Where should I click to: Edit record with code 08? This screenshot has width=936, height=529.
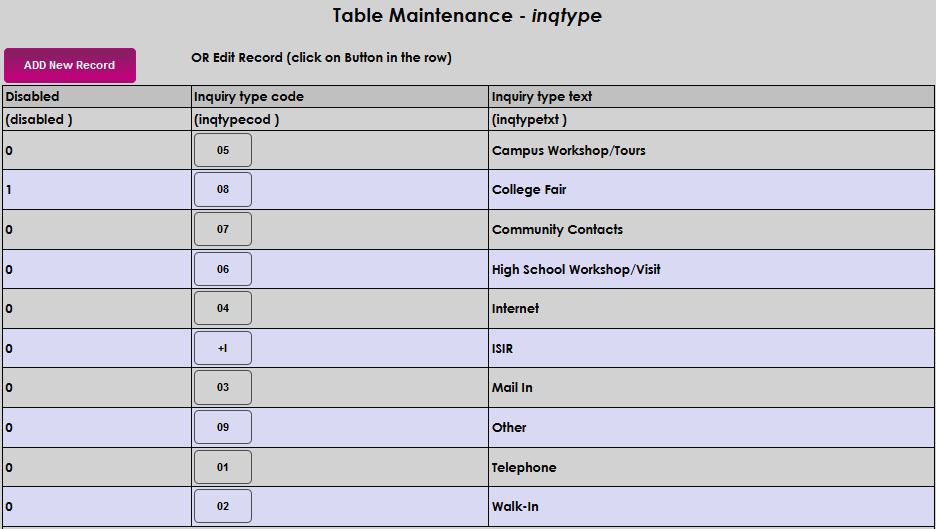pyautogui.click(x=223, y=189)
